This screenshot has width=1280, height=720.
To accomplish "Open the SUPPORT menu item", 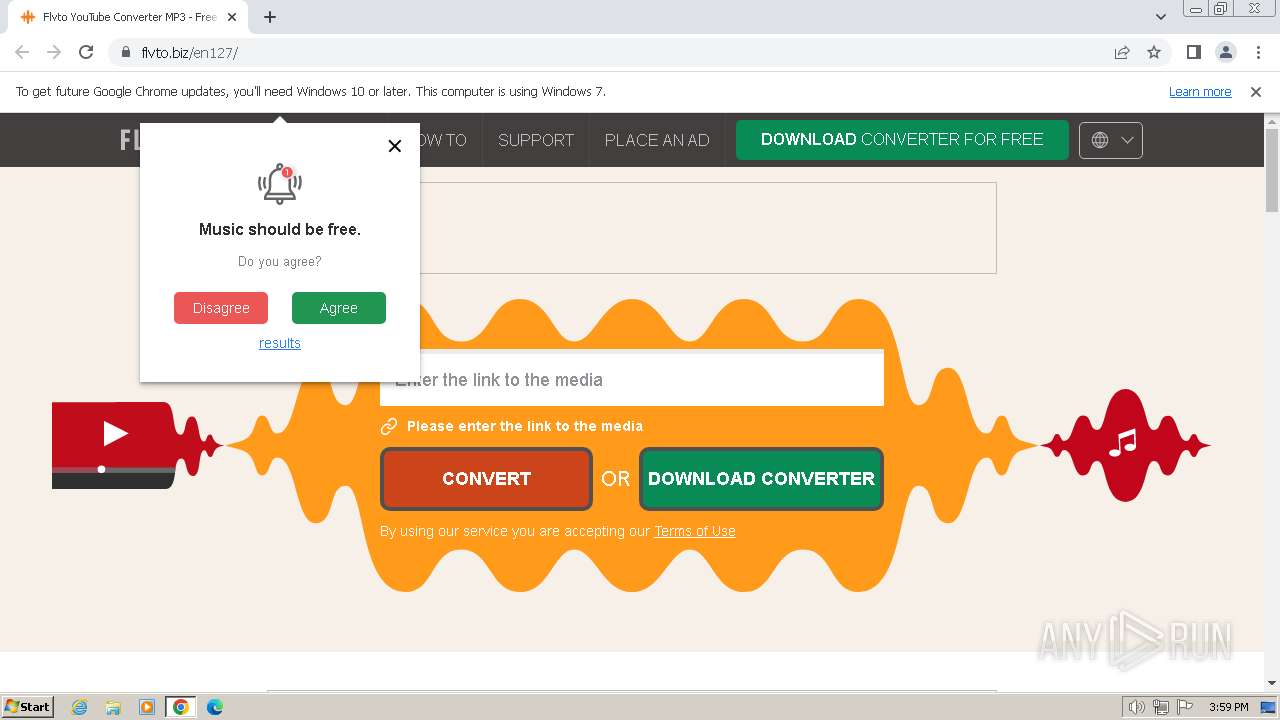I will (x=536, y=140).
